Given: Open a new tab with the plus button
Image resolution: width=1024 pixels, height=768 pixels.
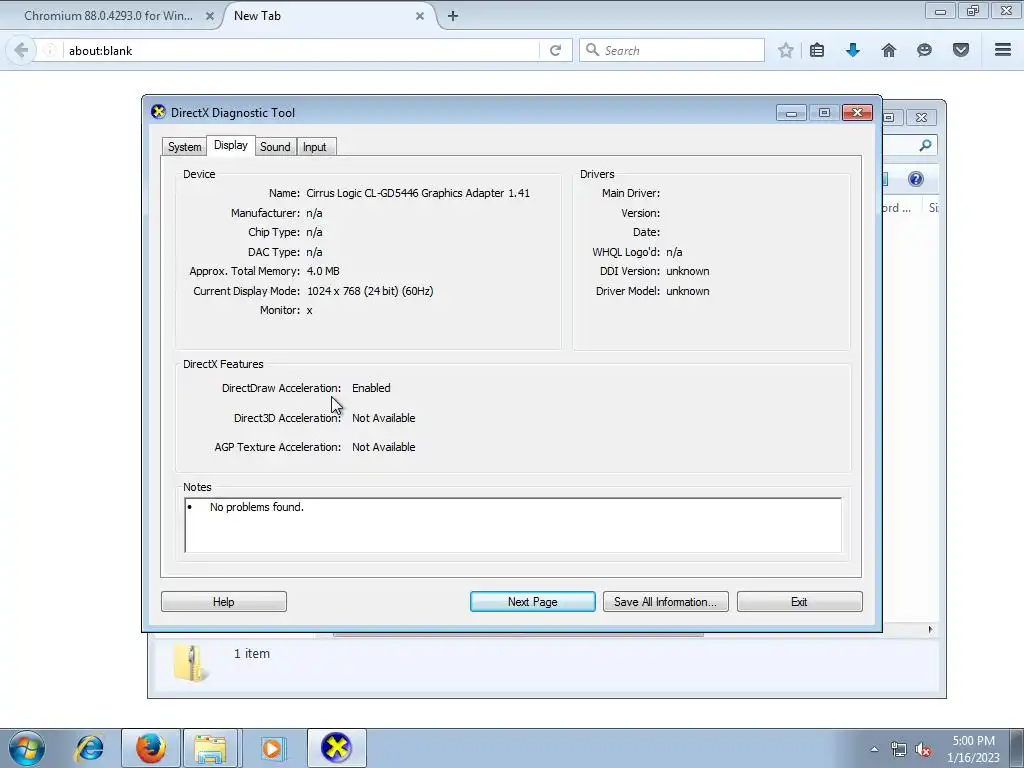Looking at the screenshot, I should [x=453, y=16].
